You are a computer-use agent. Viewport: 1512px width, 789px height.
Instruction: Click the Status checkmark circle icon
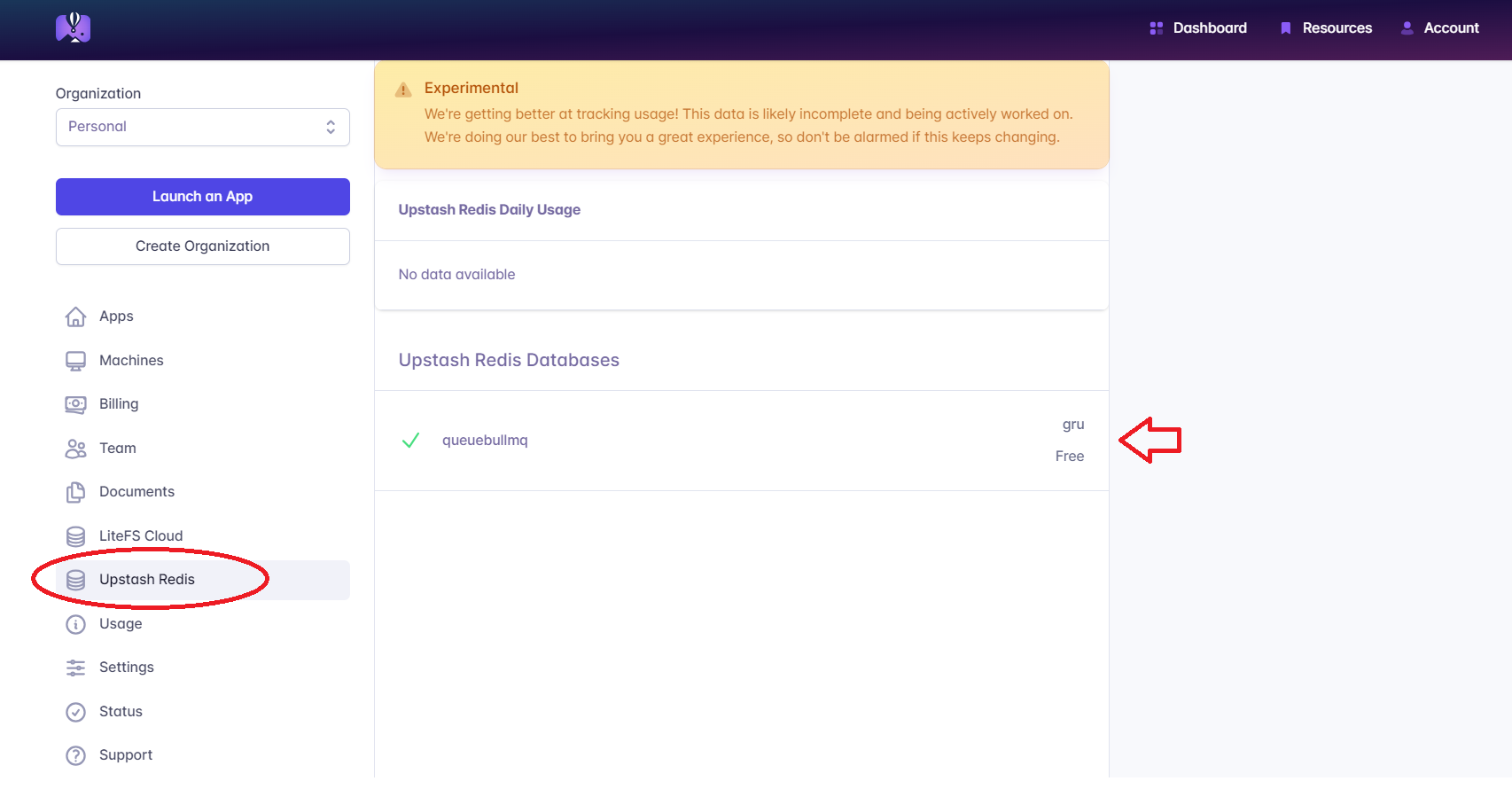76,712
